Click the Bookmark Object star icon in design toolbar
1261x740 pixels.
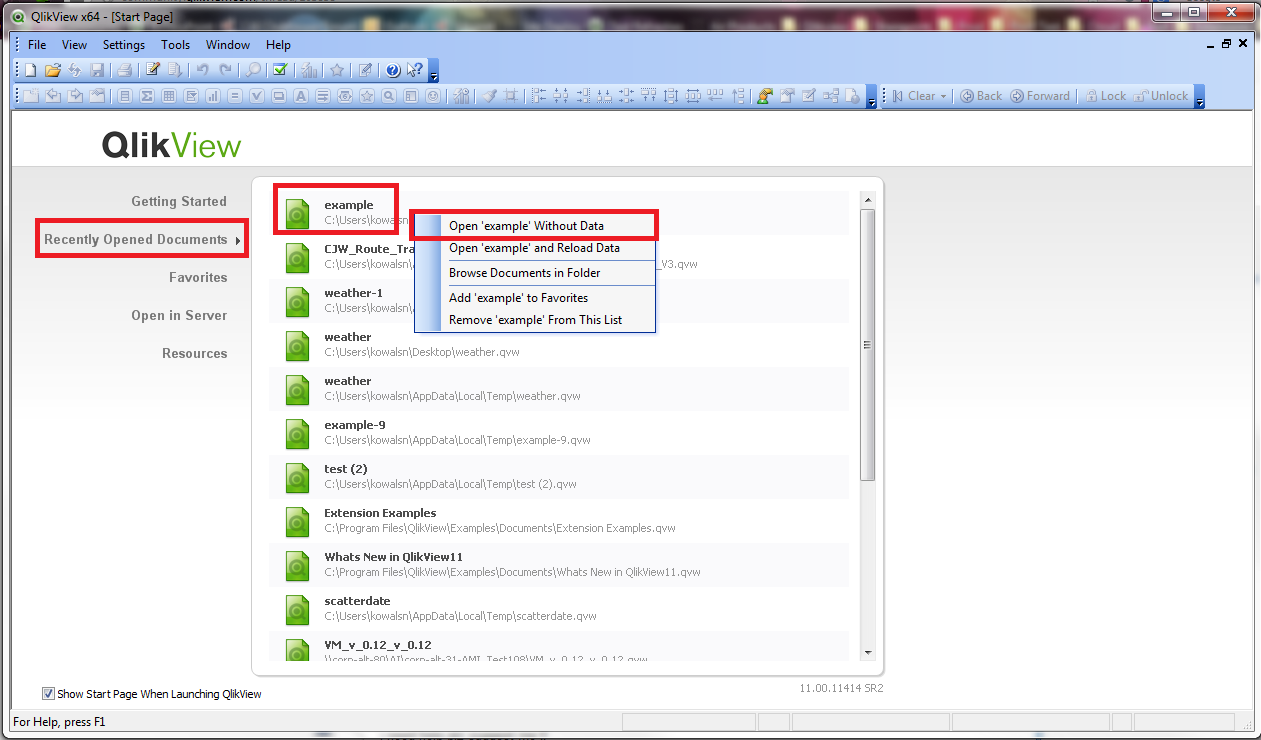tap(367, 96)
